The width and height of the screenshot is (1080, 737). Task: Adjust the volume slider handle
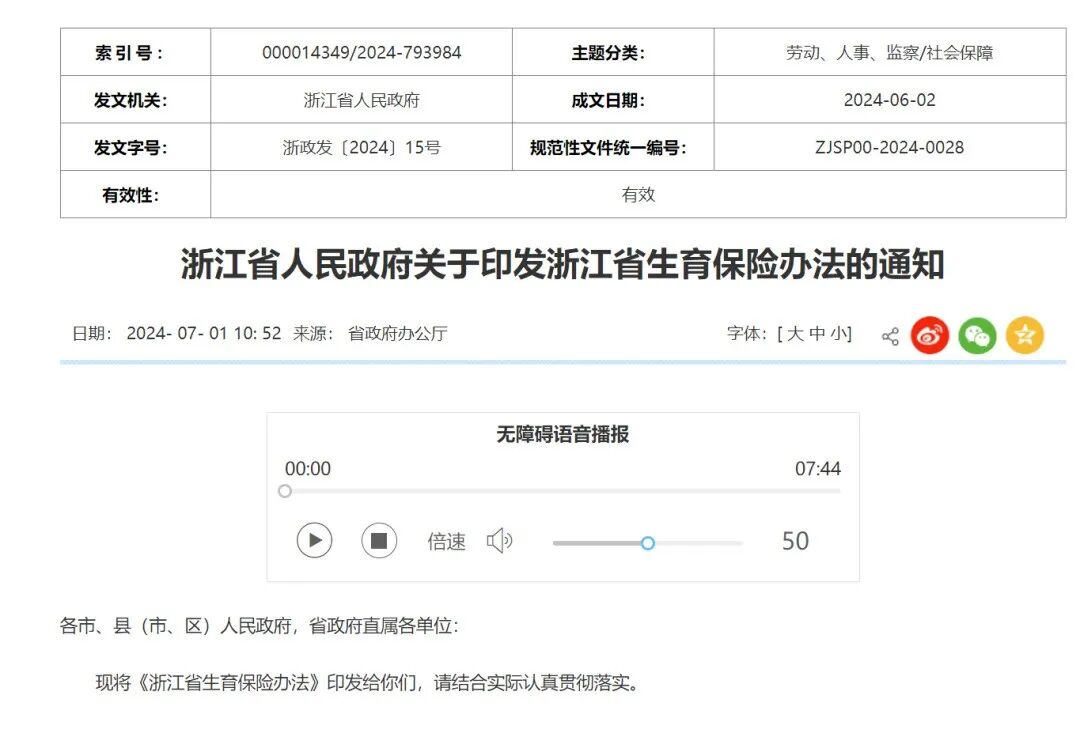(647, 543)
